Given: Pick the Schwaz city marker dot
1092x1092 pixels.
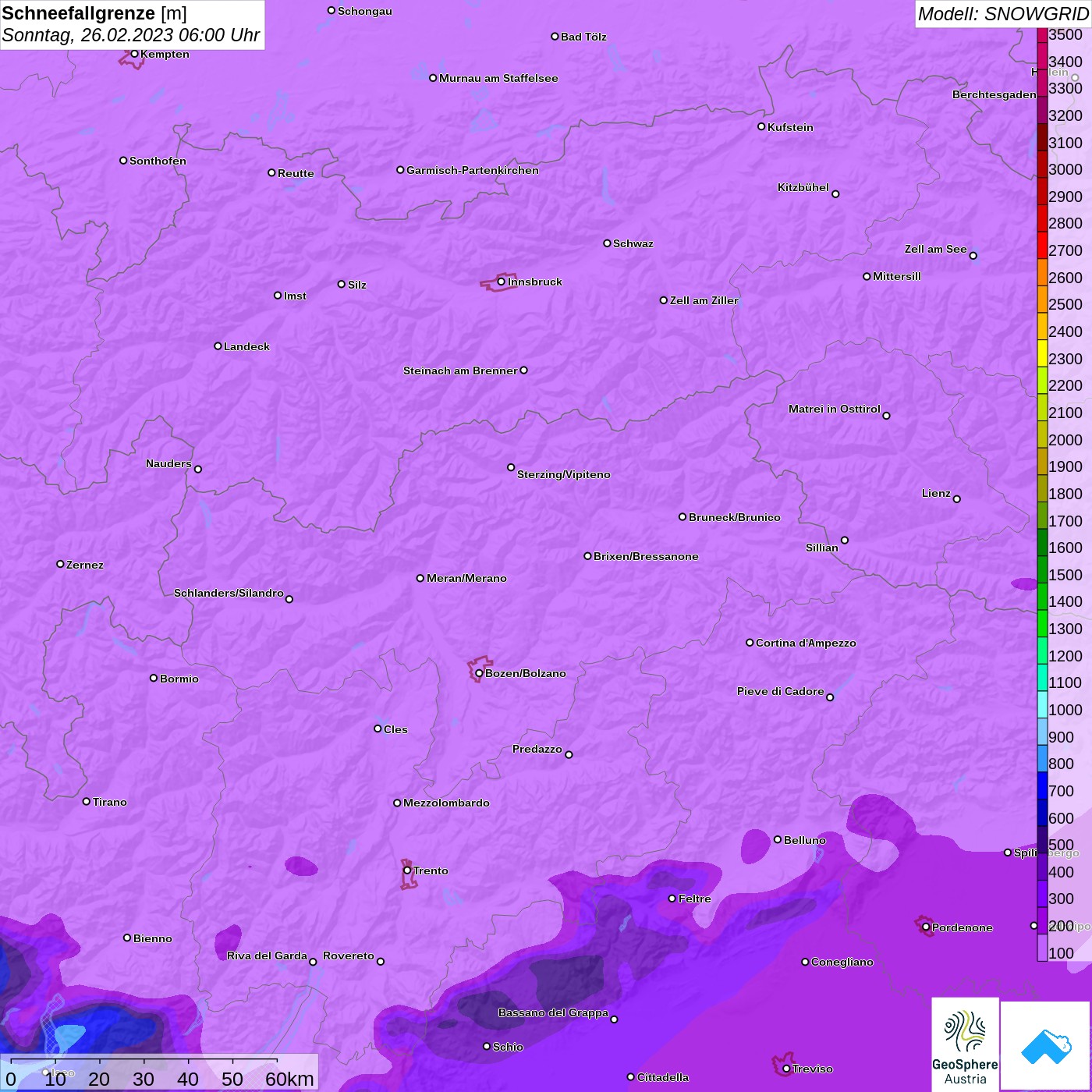Looking at the screenshot, I should click(x=607, y=243).
